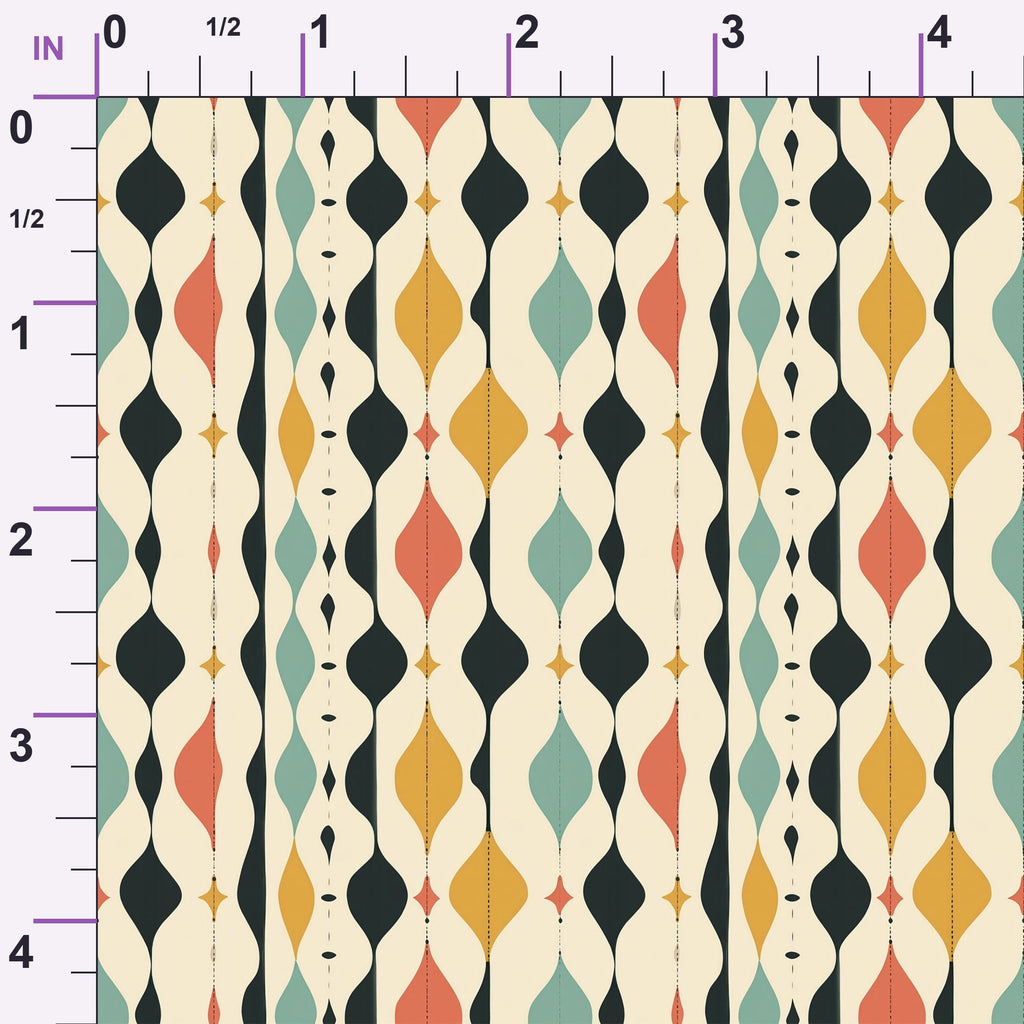Click the 1/2 label on vertical ruler
The height and width of the screenshot is (1024, 1024).
[x=27, y=219]
